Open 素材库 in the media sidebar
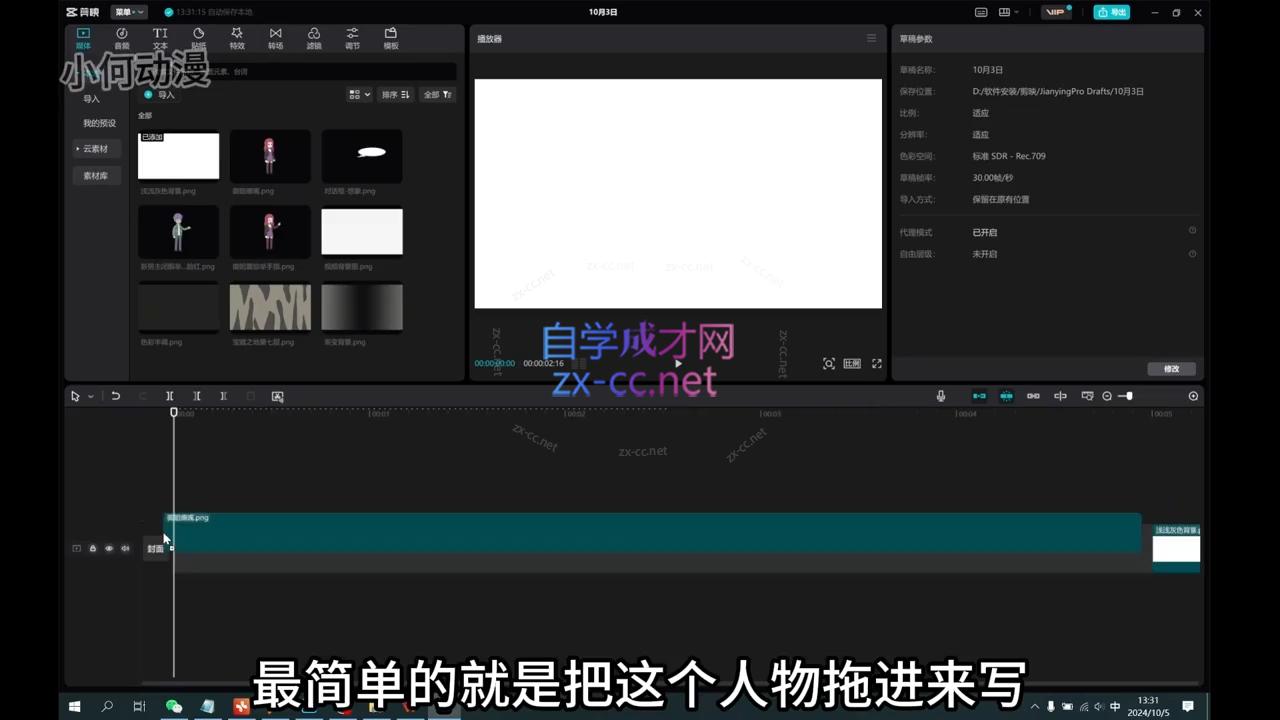1280x720 pixels. click(96, 176)
